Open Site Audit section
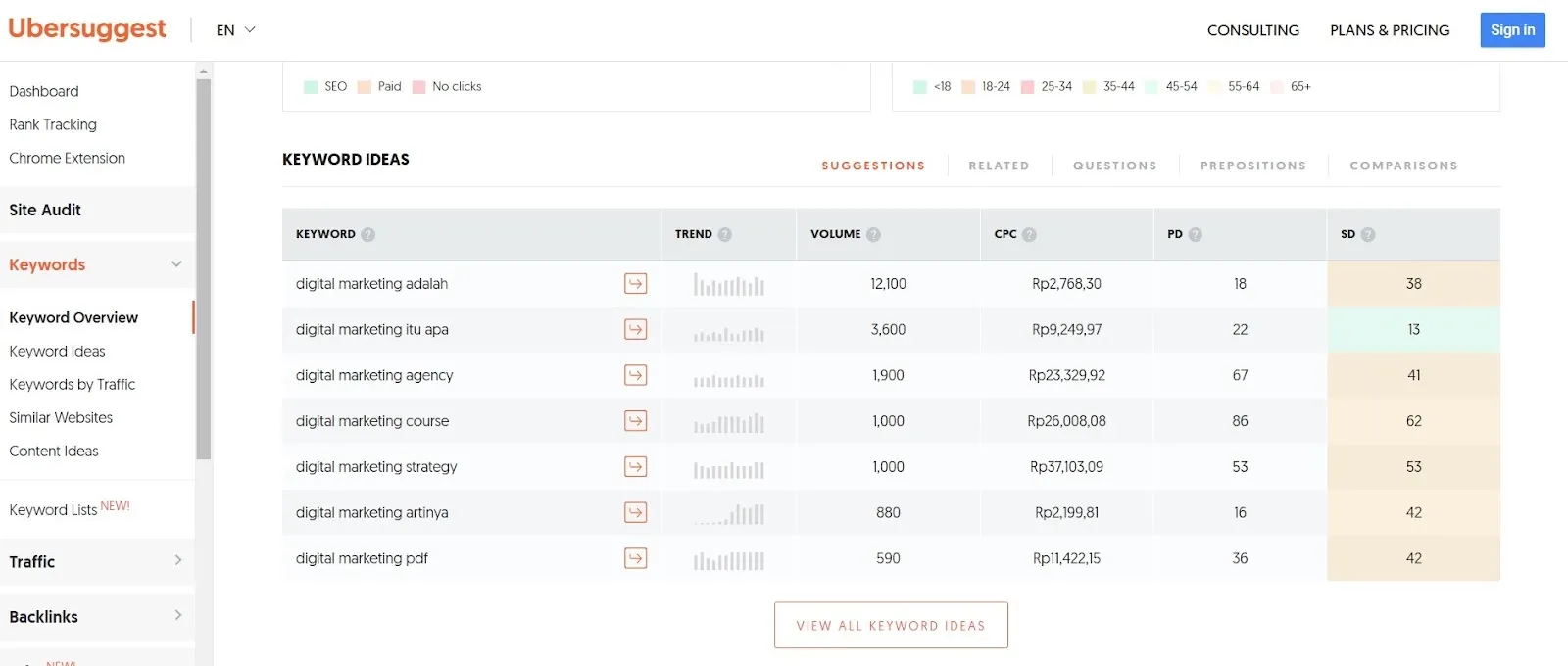 pos(97,210)
